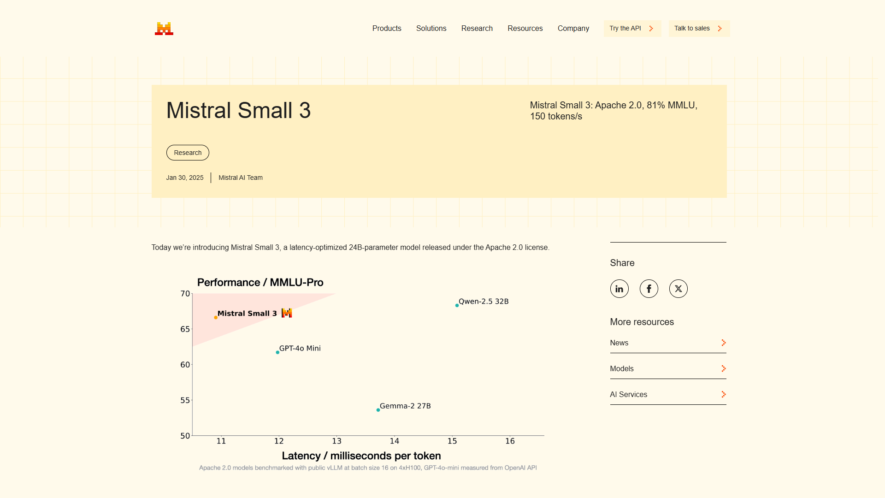Select the Research tag pill

(187, 152)
